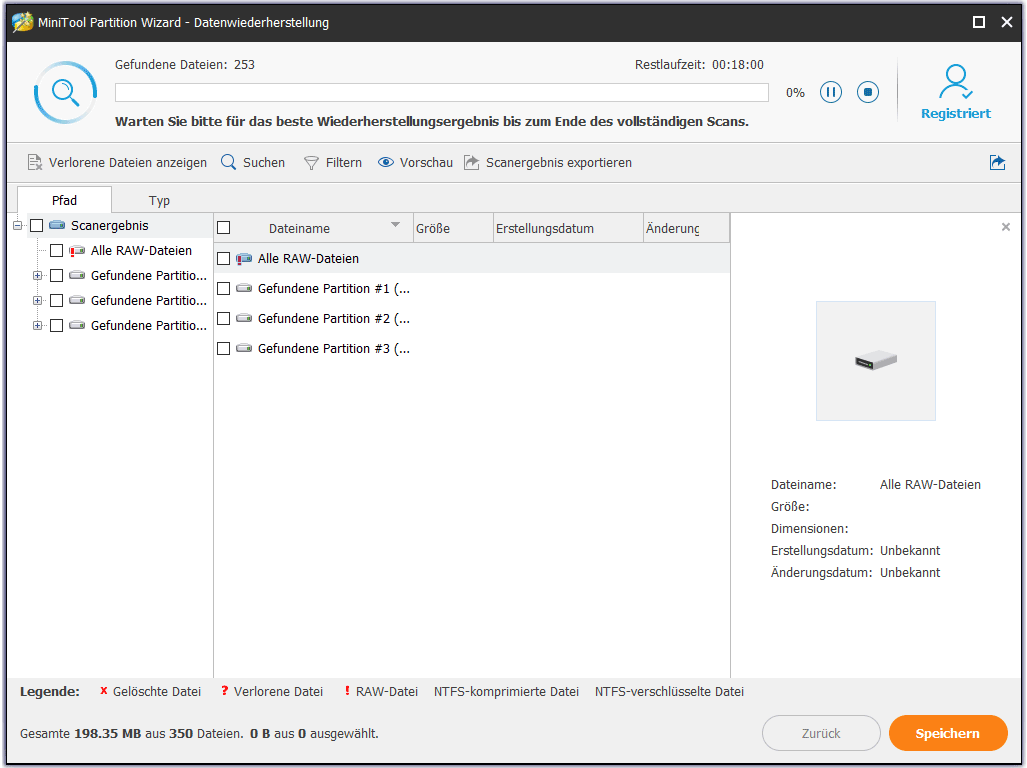The image size is (1027, 768).
Task: Toggle select-all checkbox in list header
Action: [x=224, y=228]
